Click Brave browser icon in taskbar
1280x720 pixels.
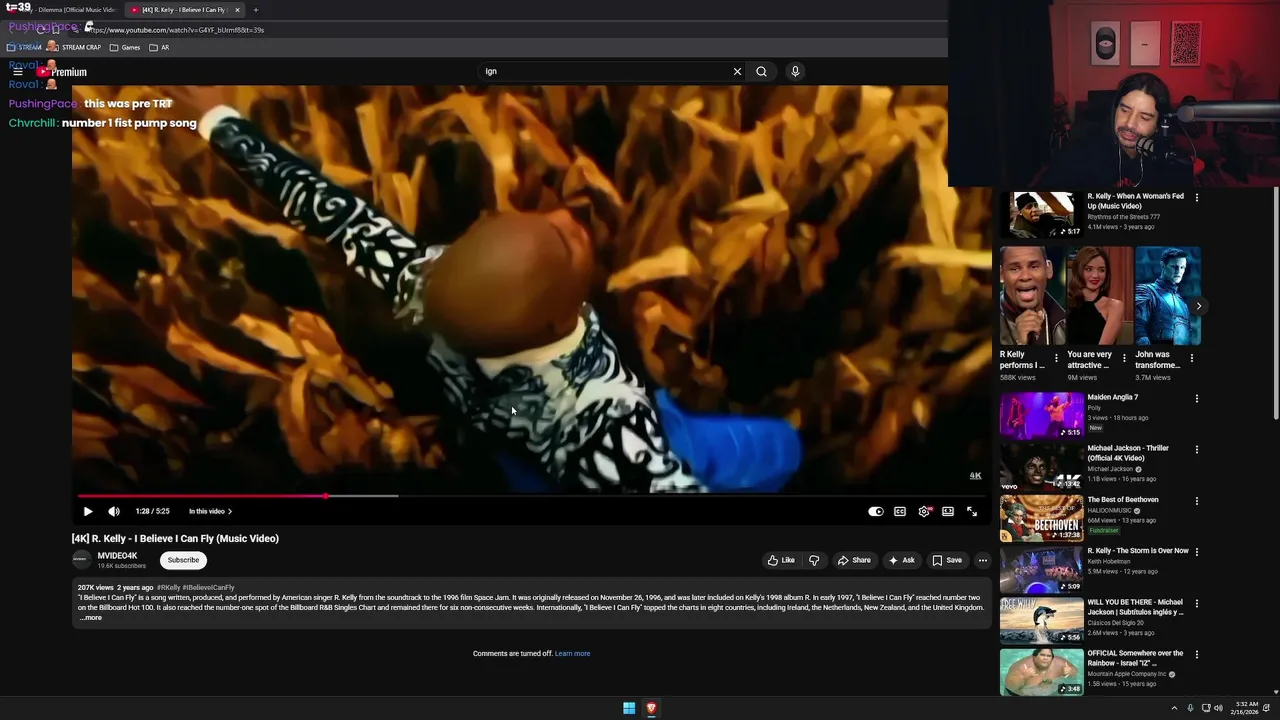[651, 708]
